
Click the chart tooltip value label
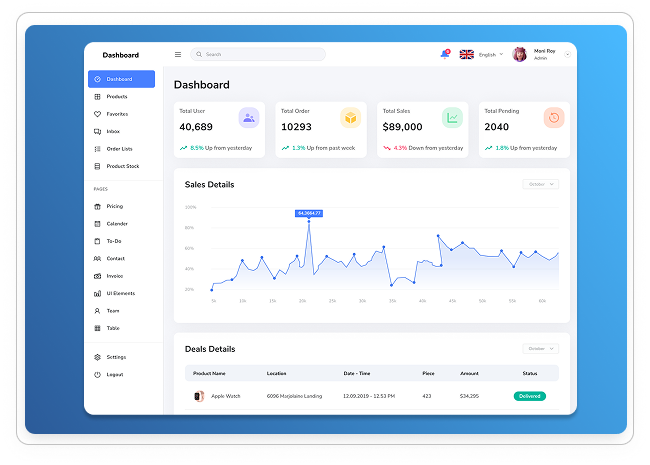pyautogui.click(x=309, y=213)
